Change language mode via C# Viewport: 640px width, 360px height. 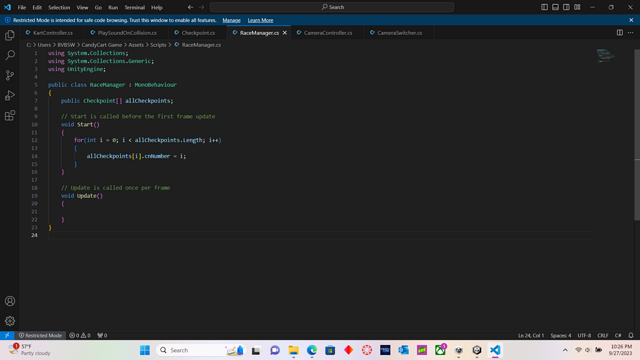click(618, 335)
